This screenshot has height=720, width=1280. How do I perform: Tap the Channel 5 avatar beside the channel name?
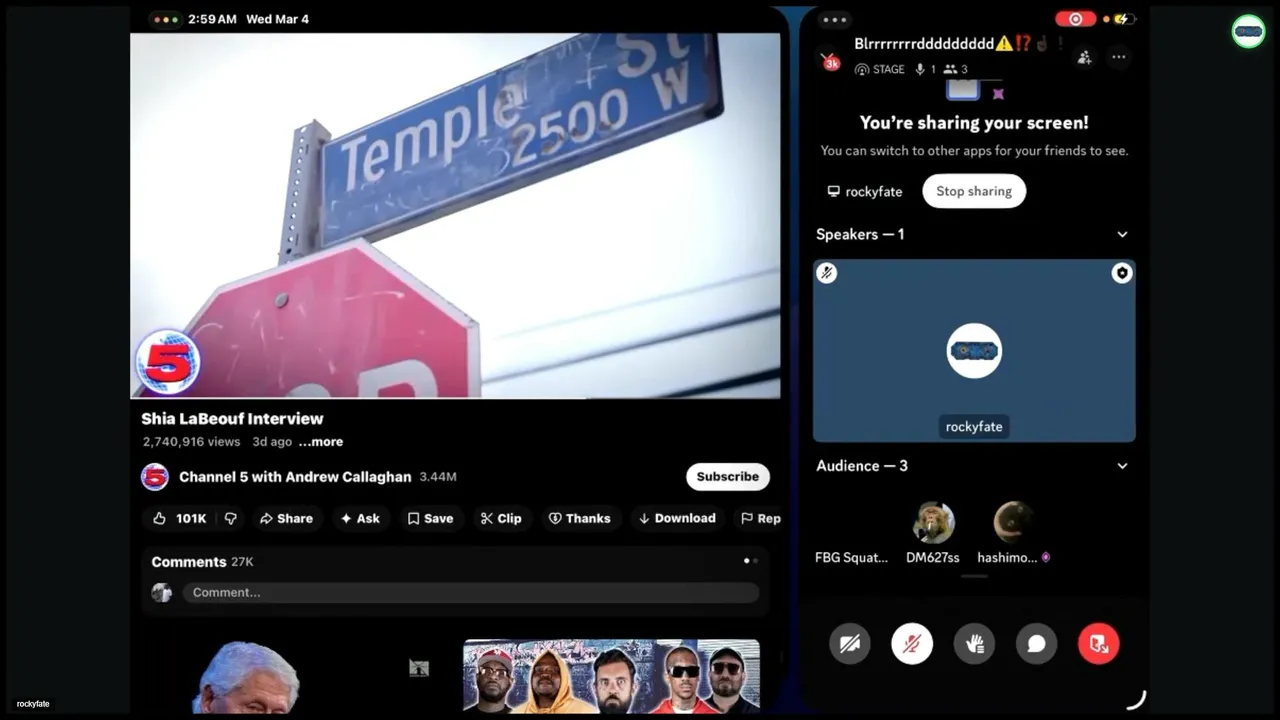155,477
